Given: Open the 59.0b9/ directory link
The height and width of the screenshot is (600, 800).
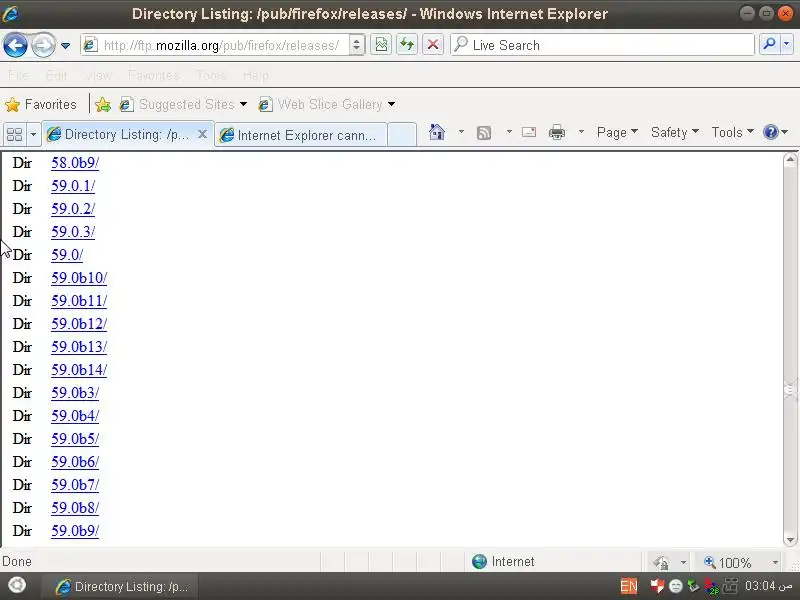Looking at the screenshot, I should click(x=75, y=531).
